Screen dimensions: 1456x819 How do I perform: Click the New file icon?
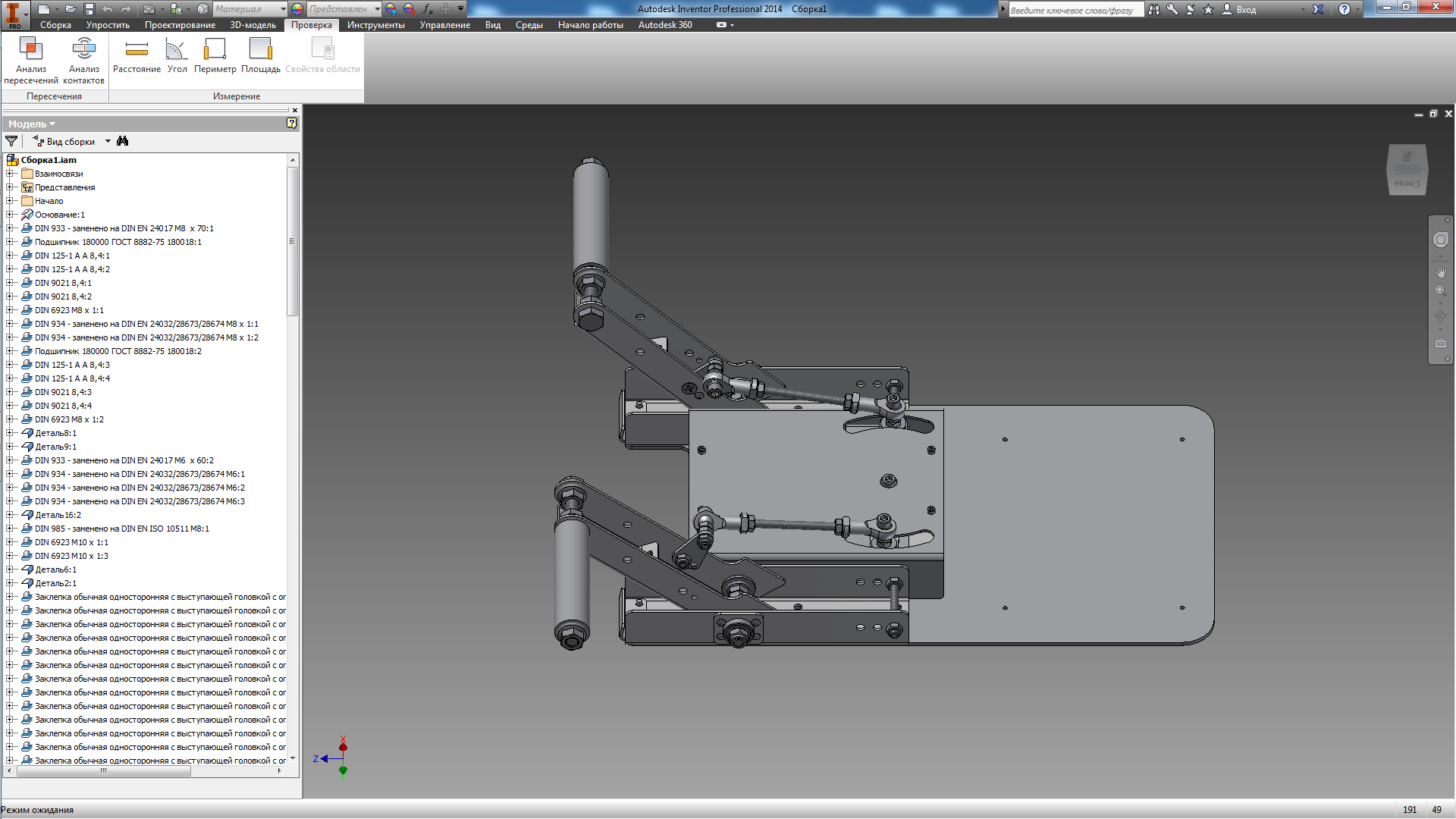[x=45, y=9]
